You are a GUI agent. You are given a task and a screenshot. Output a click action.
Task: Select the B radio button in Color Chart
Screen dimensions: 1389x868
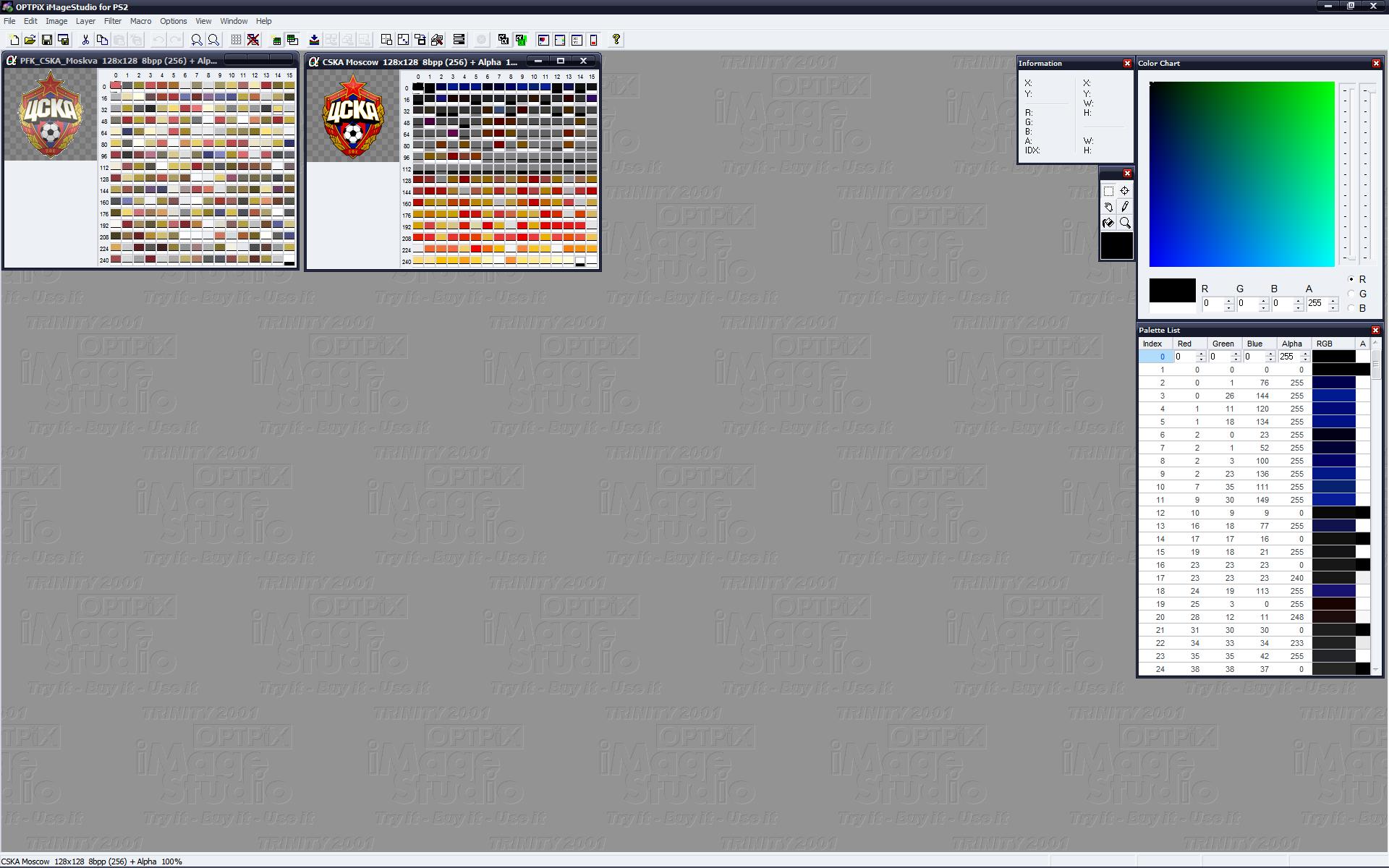(x=1351, y=308)
